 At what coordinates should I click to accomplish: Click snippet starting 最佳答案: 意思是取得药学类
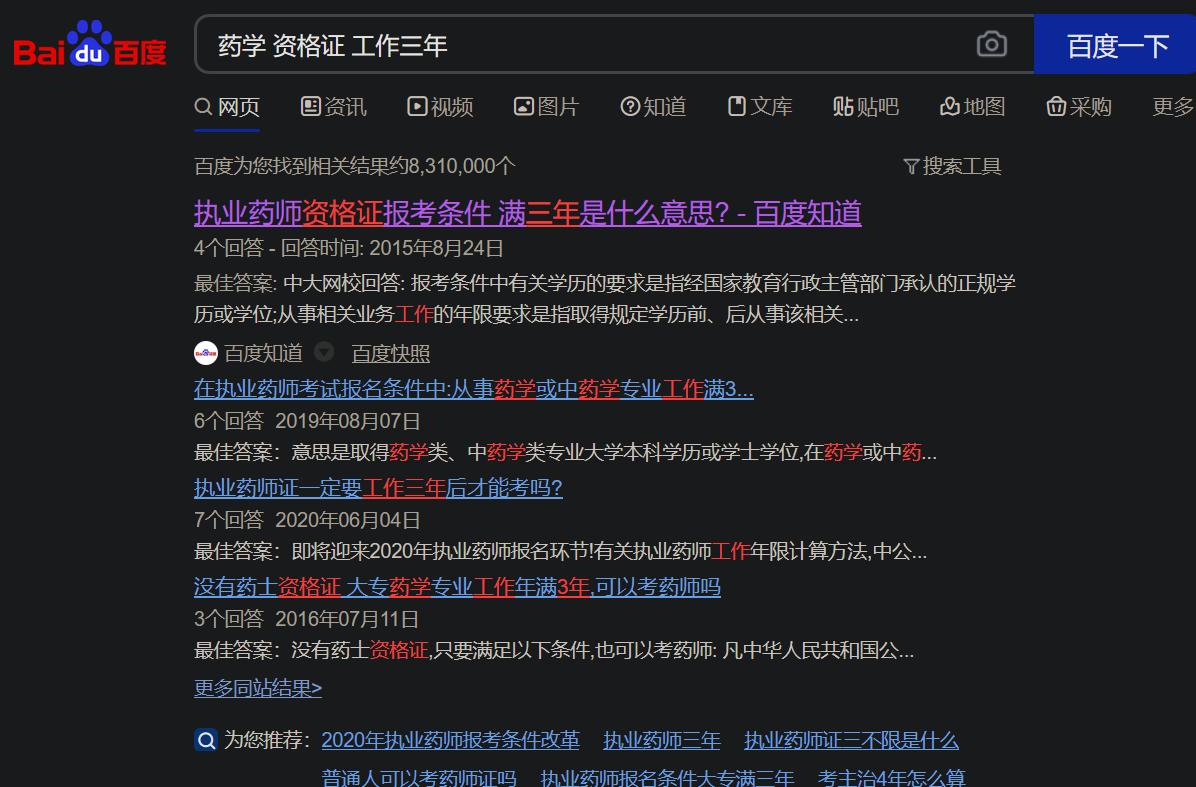565,453
